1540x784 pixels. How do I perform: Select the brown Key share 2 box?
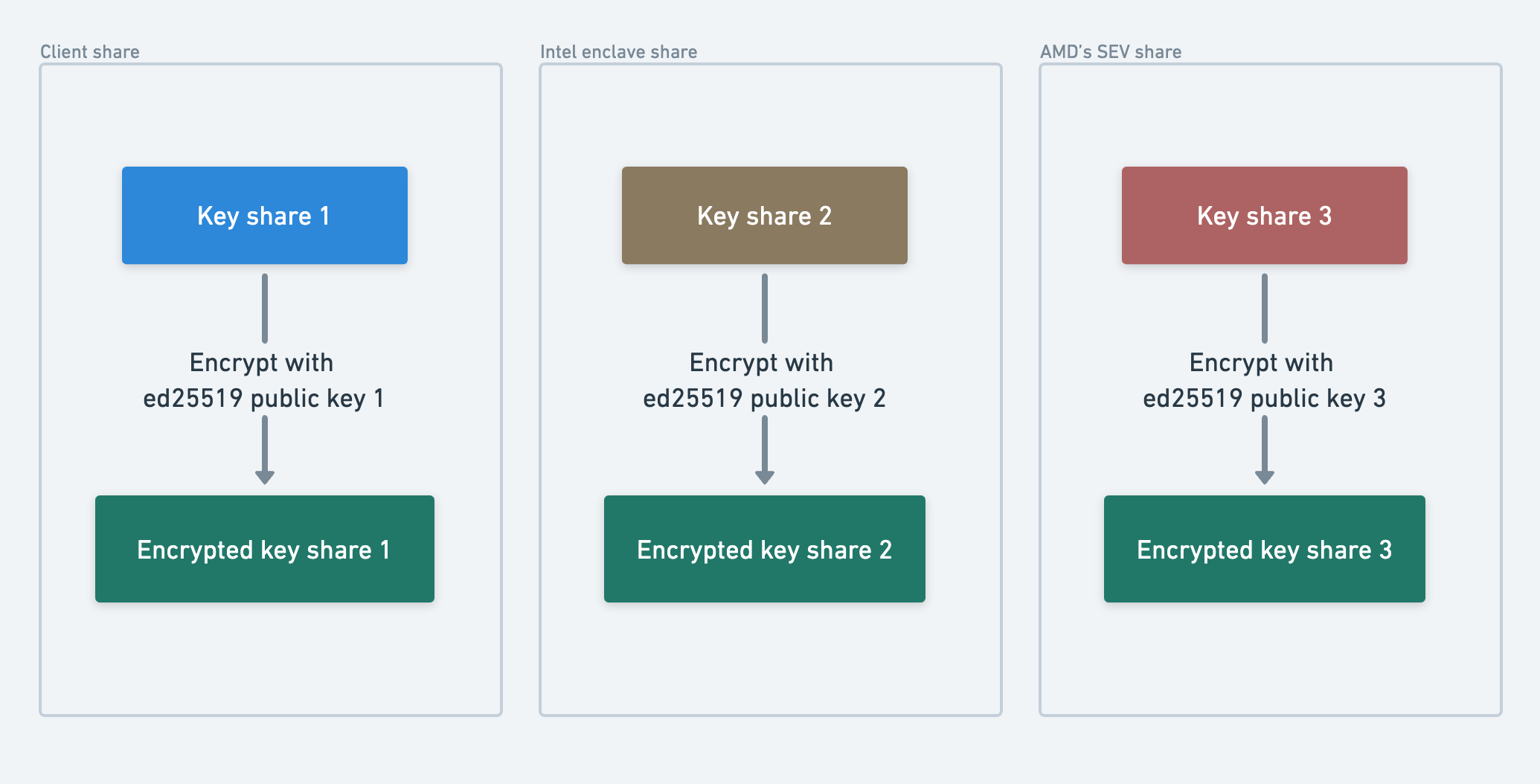point(764,216)
